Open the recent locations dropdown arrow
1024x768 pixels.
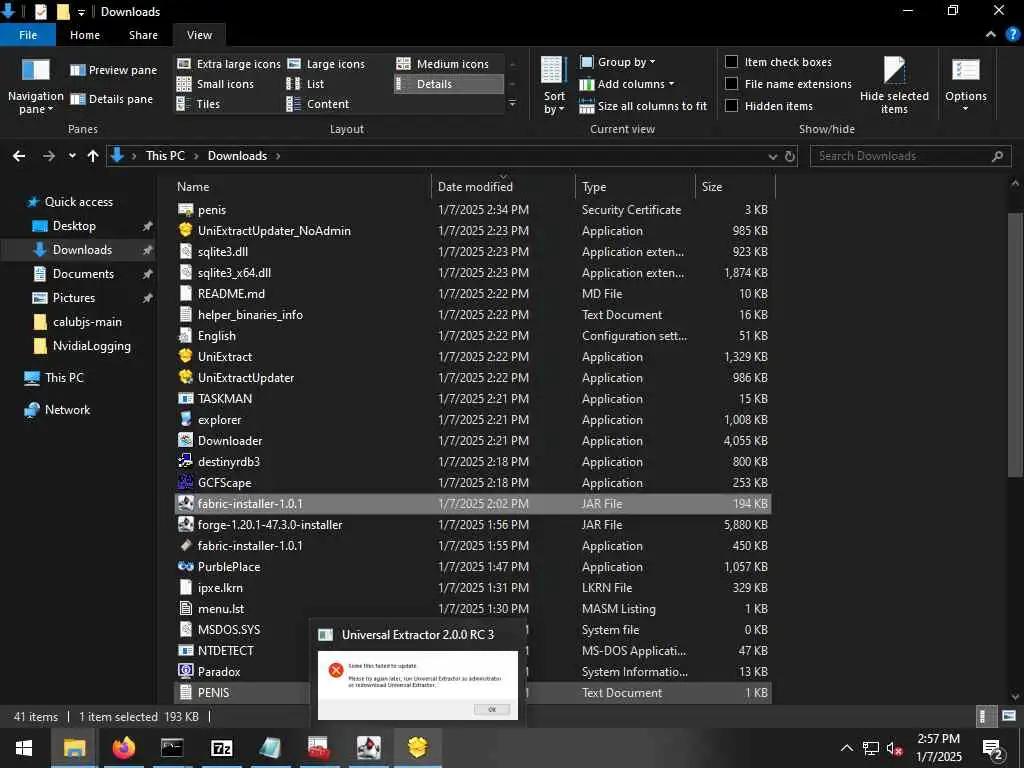pos(72,156)
